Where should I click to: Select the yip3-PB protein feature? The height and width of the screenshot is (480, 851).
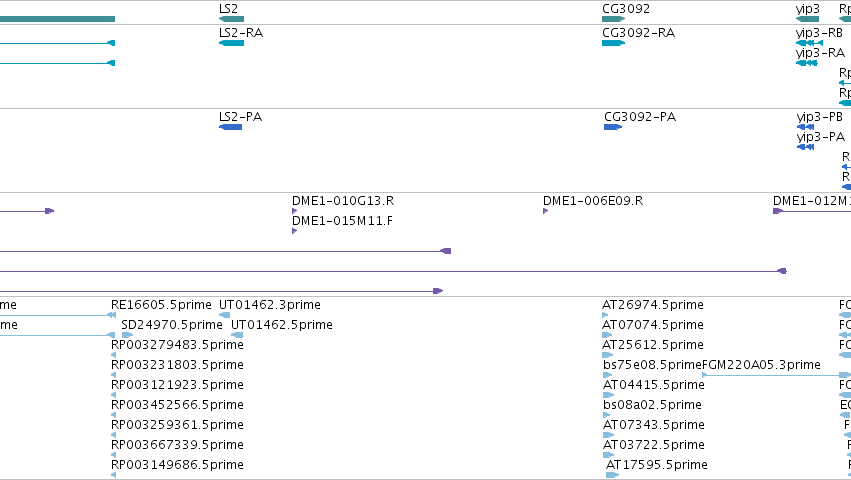click(820, 117)
